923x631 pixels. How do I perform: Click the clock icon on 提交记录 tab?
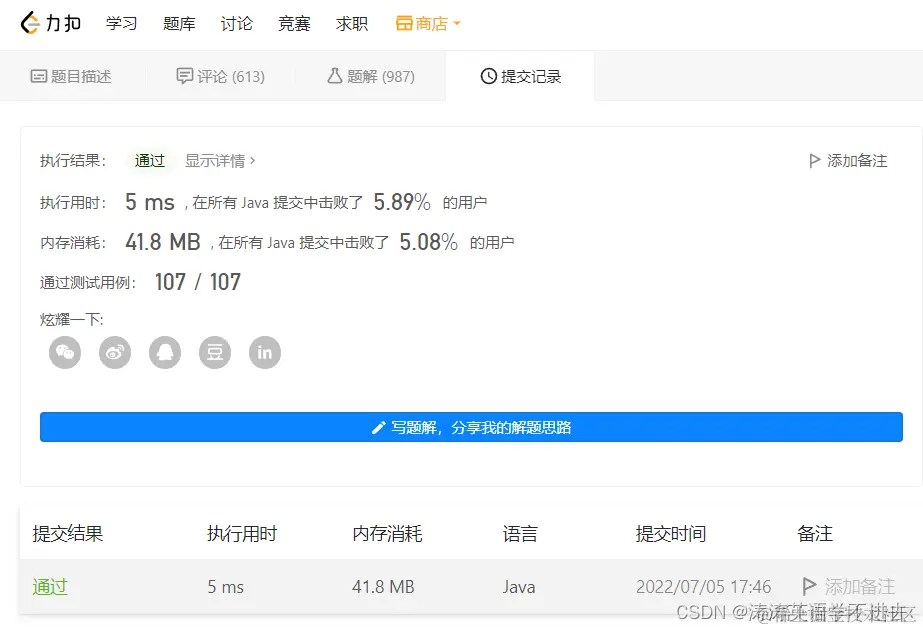(x=486, y=75)
